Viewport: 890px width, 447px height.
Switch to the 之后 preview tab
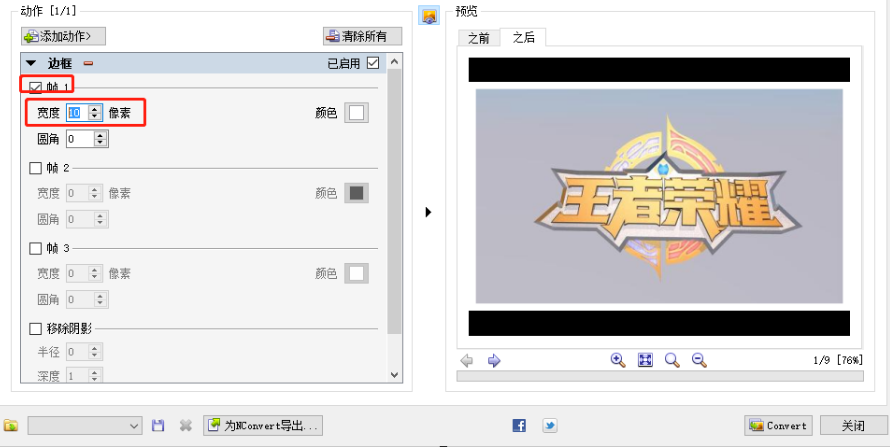(x=523, y=38)
